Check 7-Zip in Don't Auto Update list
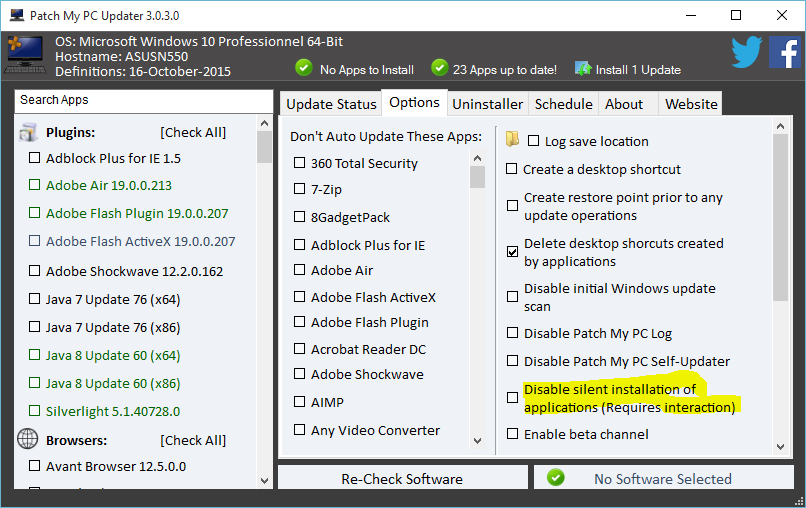The height and width of the screenshot is (508, 806). [x=299, y=189]
